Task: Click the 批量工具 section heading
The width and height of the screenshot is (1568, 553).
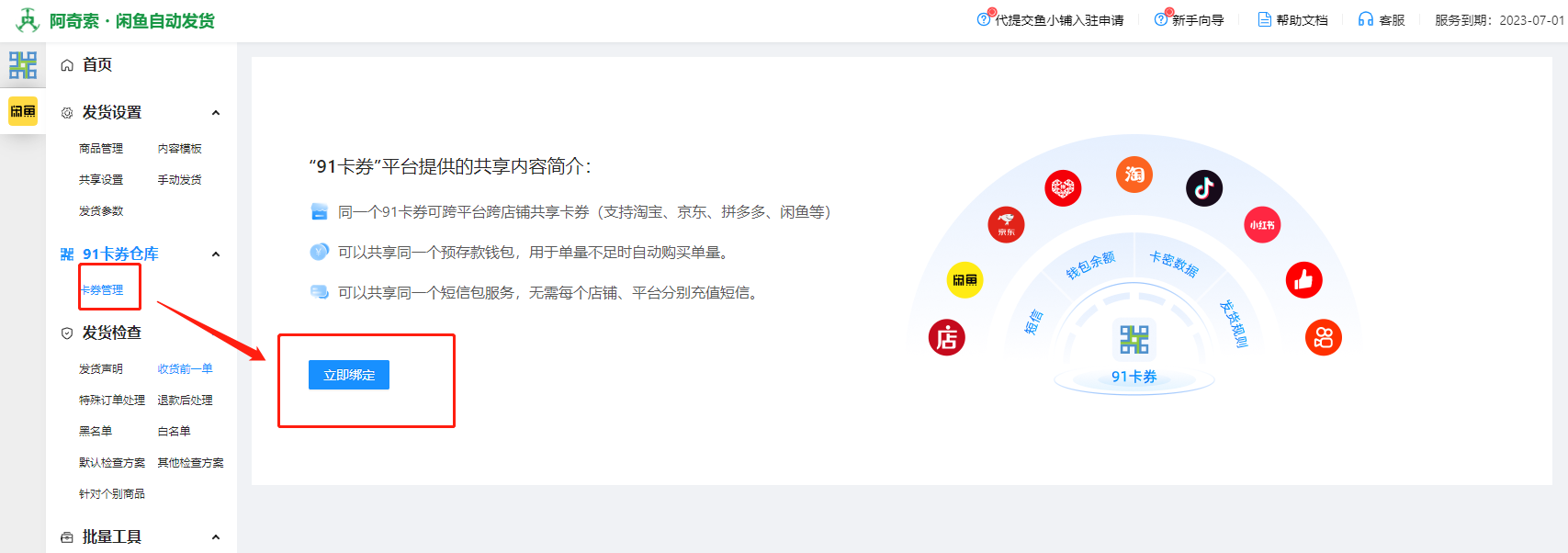Action: coord(112,537)
